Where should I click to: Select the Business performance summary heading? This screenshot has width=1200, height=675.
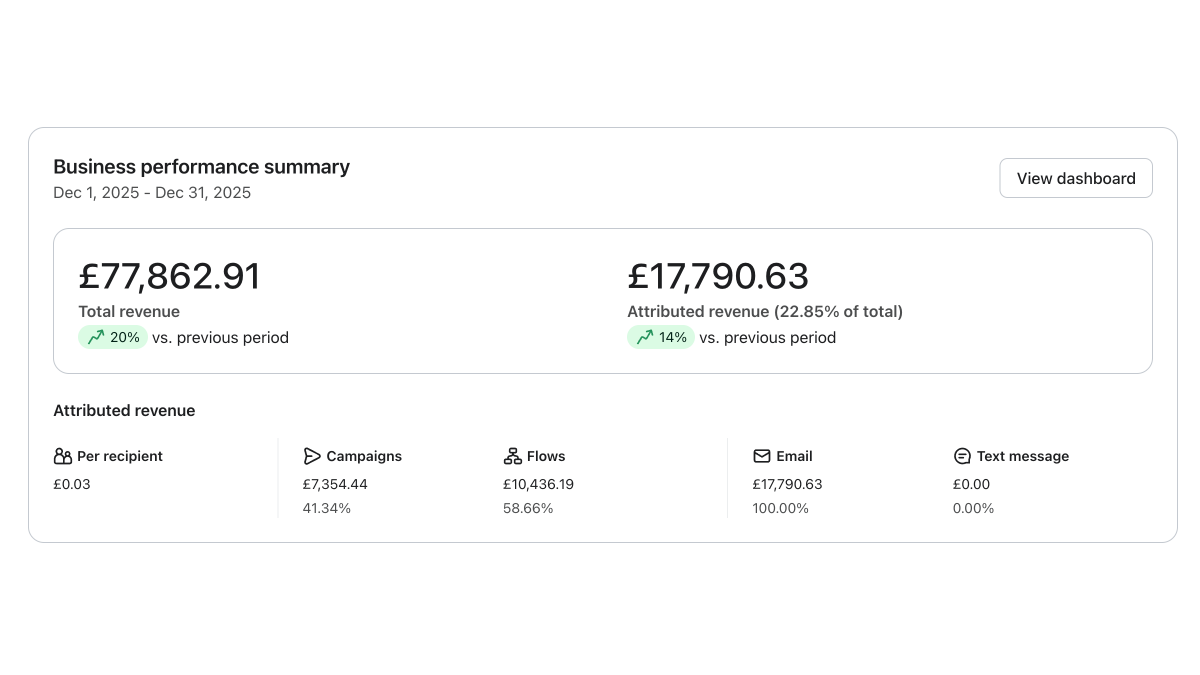[201, 167]
